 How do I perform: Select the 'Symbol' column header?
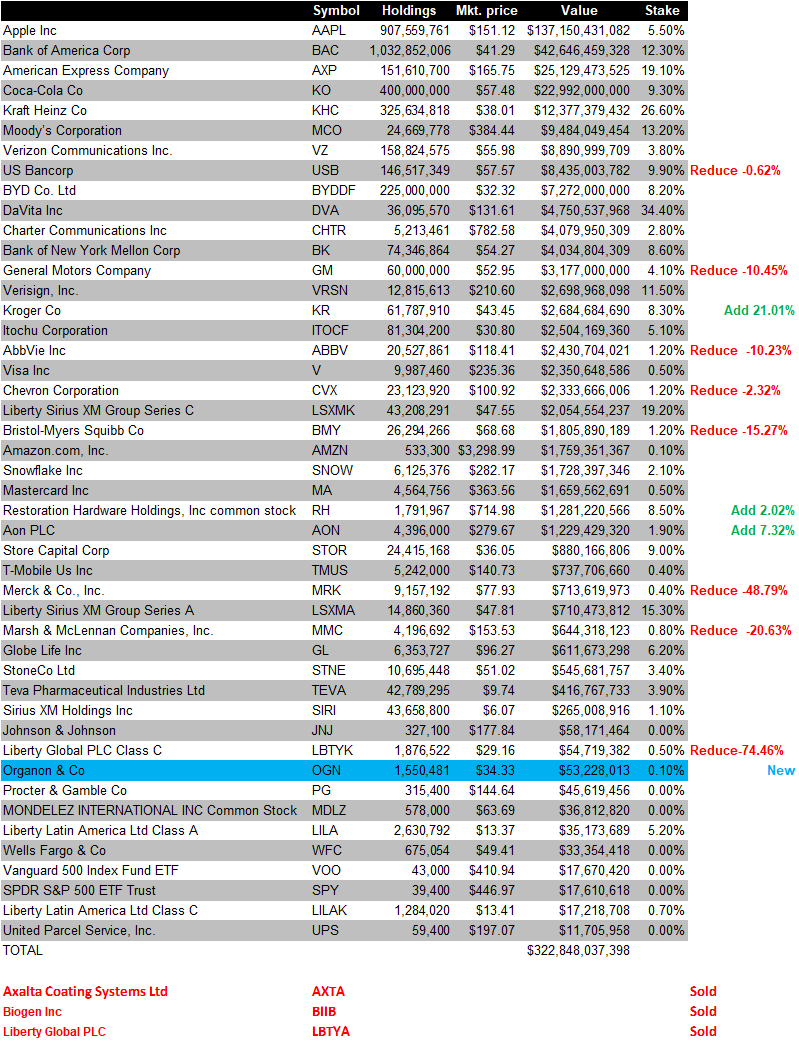pos(336,11)
